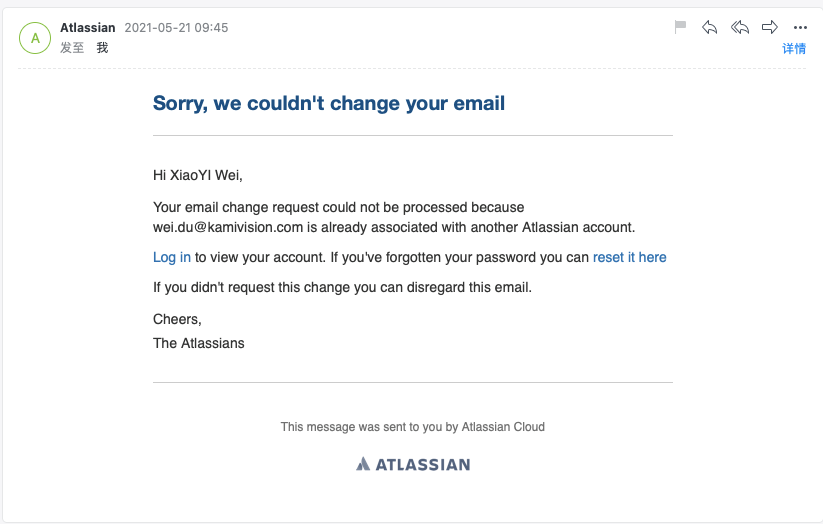
Task: Click The Atlassians signature text
Action: pos(198,343)
